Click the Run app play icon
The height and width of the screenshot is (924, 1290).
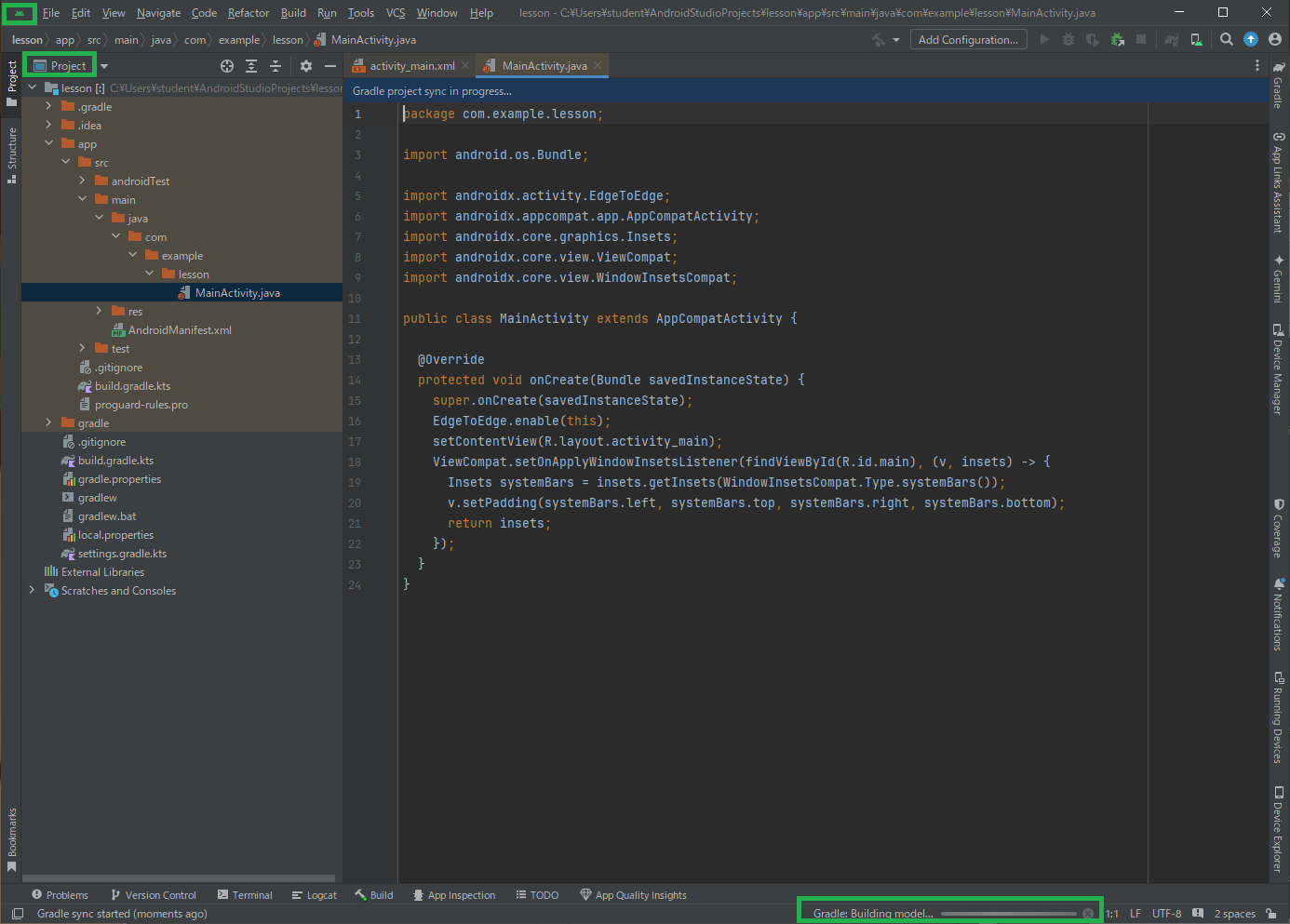[x=1044, y=40]
